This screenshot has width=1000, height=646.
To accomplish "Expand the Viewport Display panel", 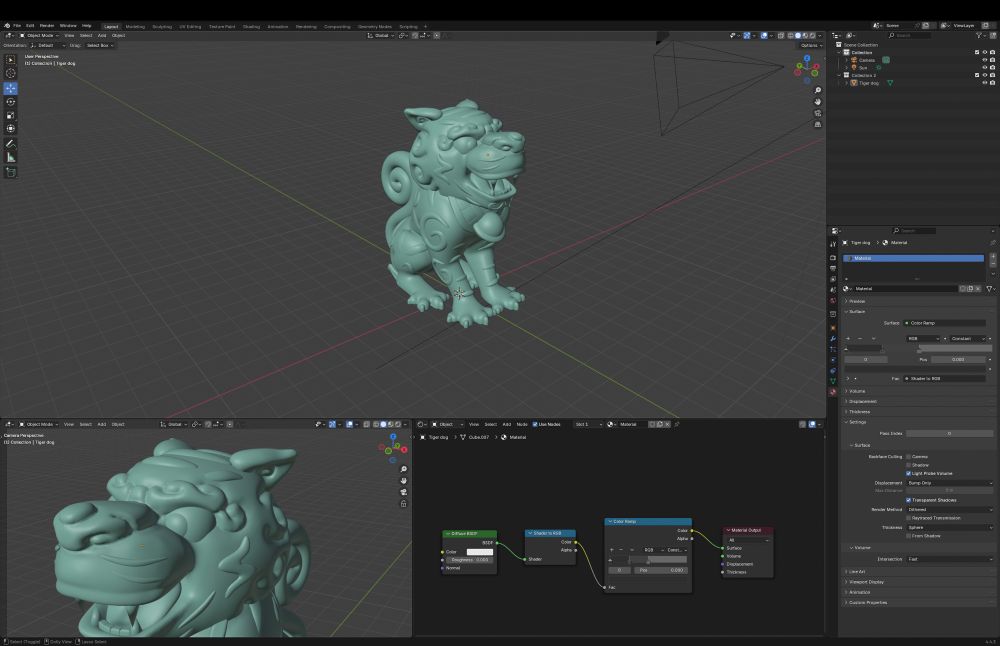I will [866, 581].
